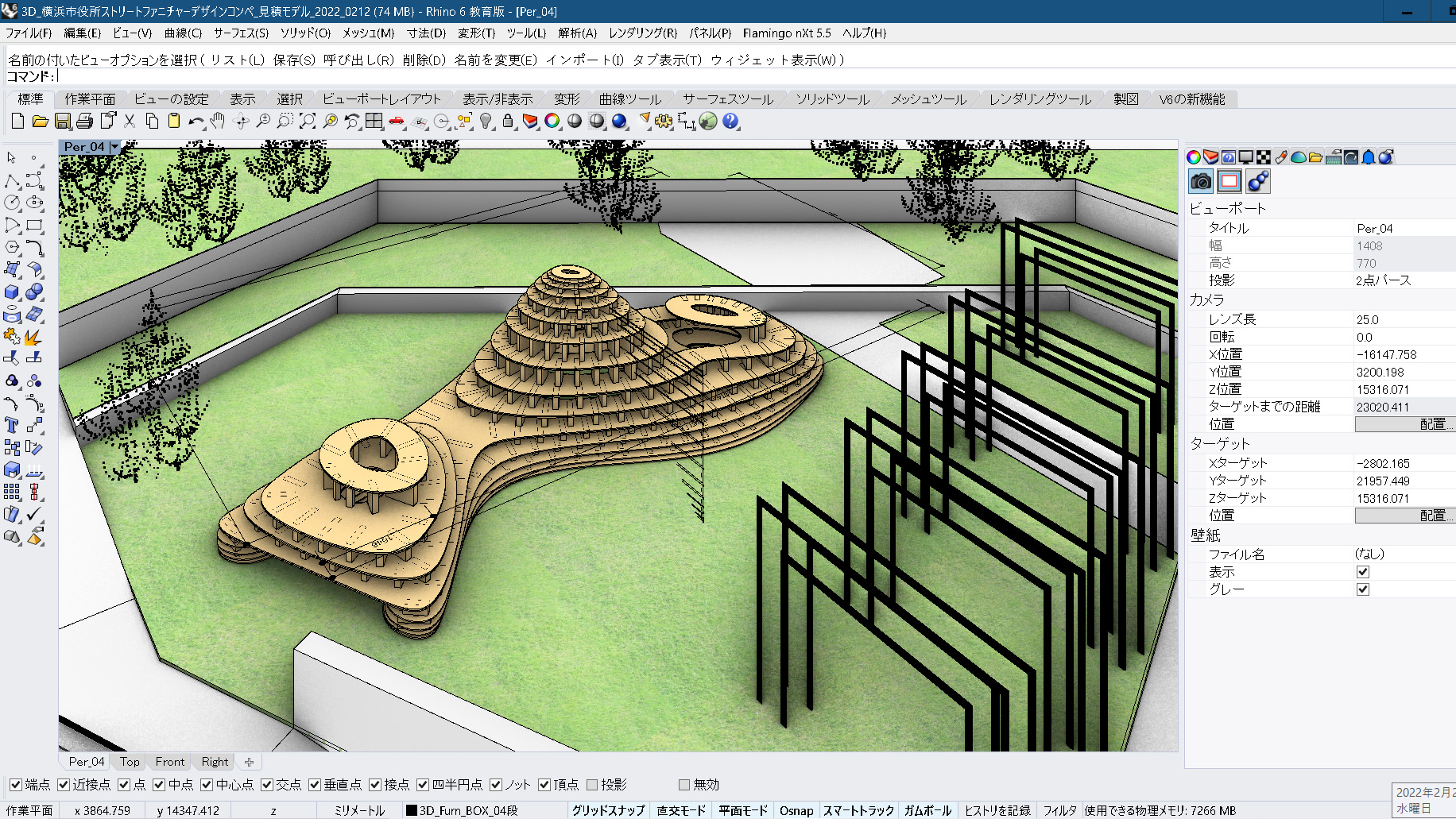
Task: Click the black layer color swatch in status bar
Action: click(x=412, y=810)
